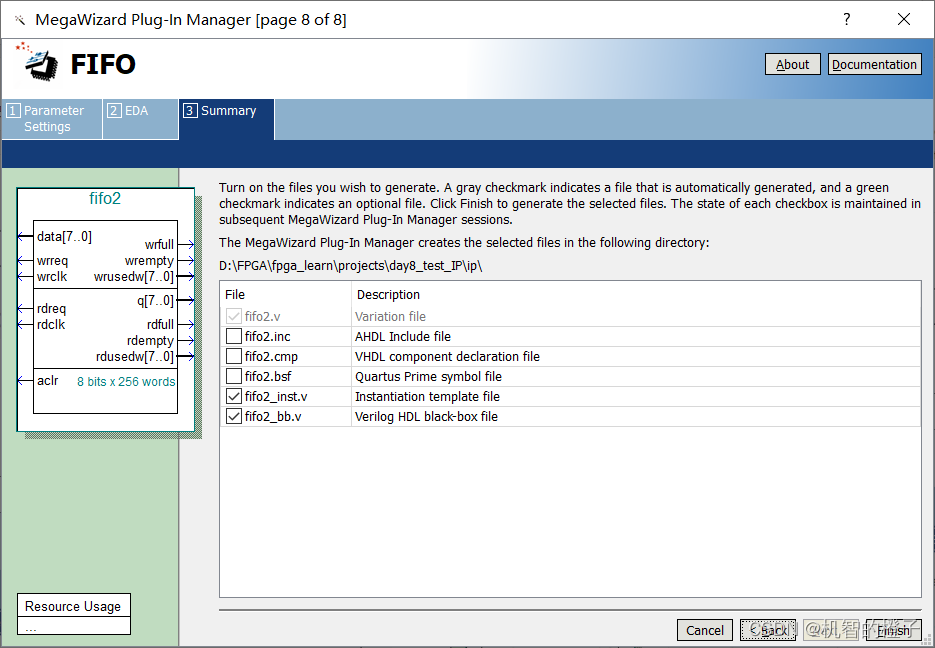This screenshot has width=935, height=648.
Task: Click the 8 bits x 256 words text
Action: (x=126, y=382)
